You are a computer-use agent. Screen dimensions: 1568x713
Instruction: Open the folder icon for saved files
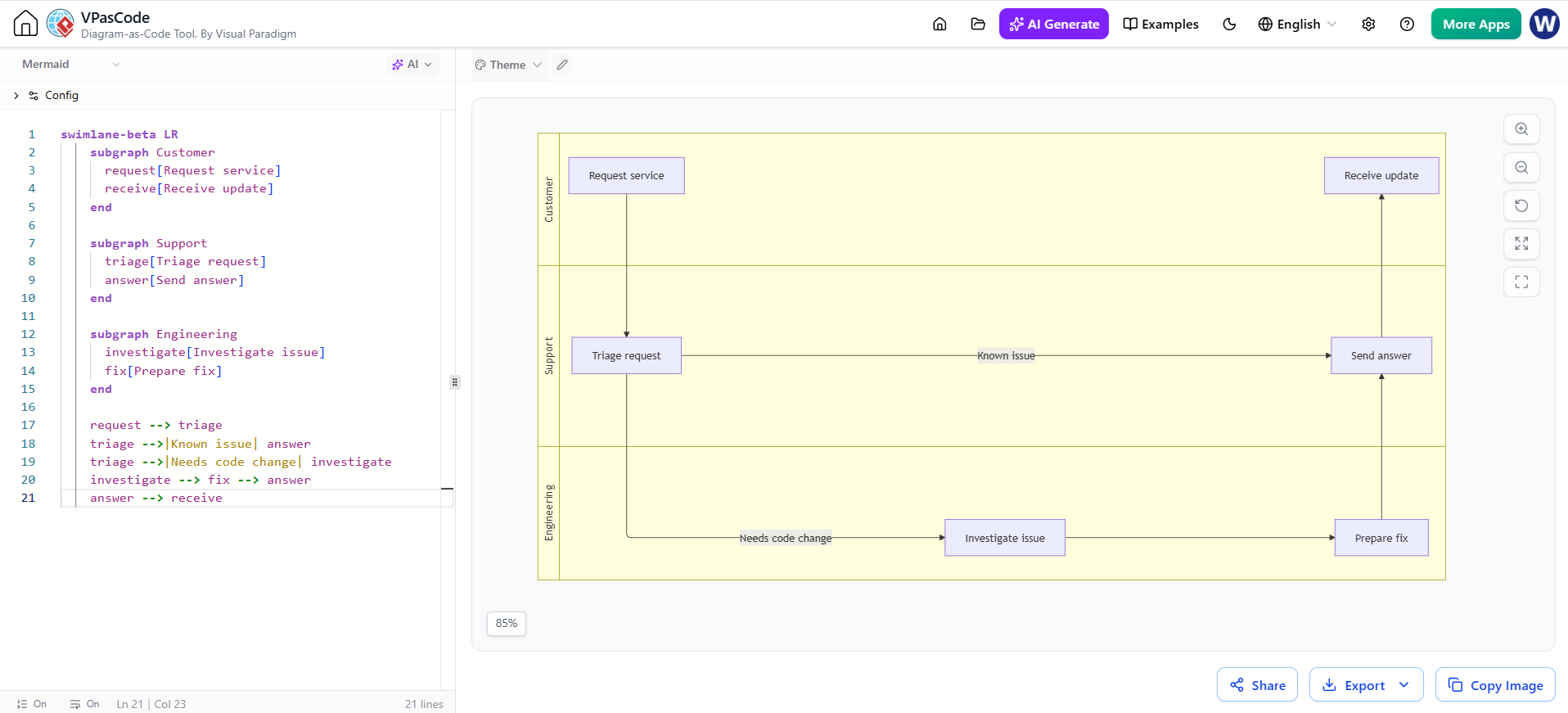(x=978, y=24)
